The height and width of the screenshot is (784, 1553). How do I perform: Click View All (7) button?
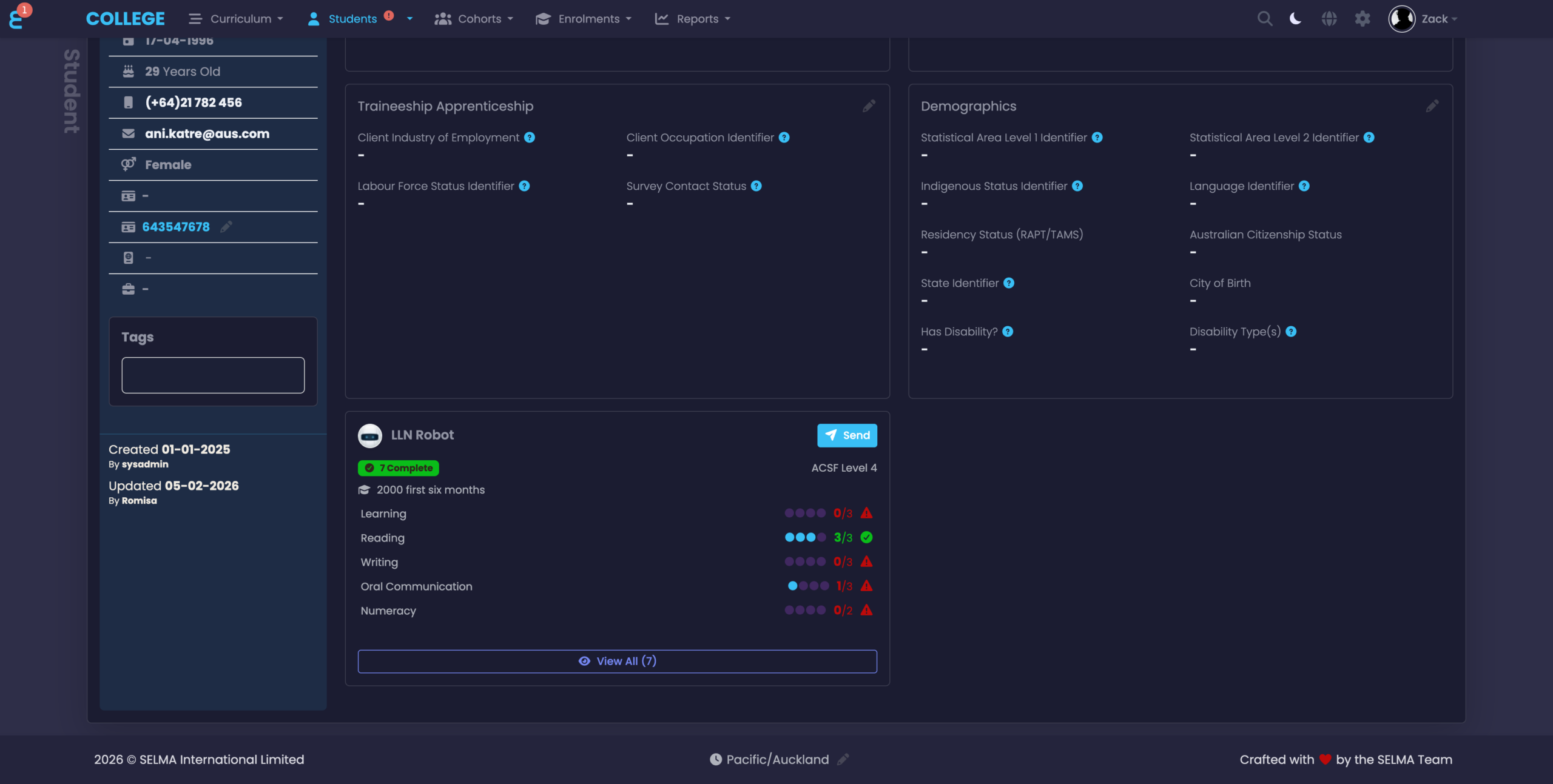point(617,661)
